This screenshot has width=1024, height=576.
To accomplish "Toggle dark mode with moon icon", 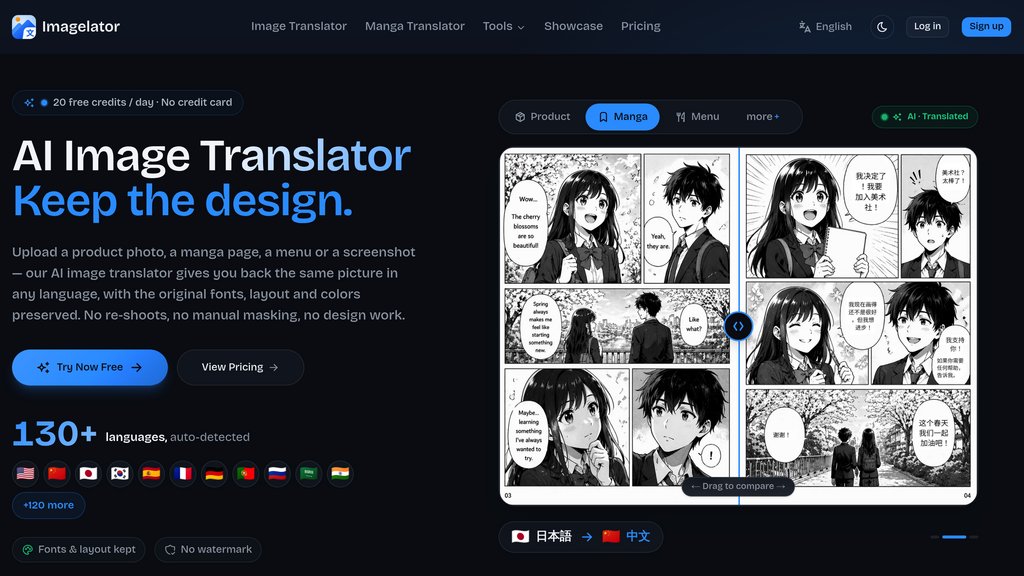I will click(881, 27).
